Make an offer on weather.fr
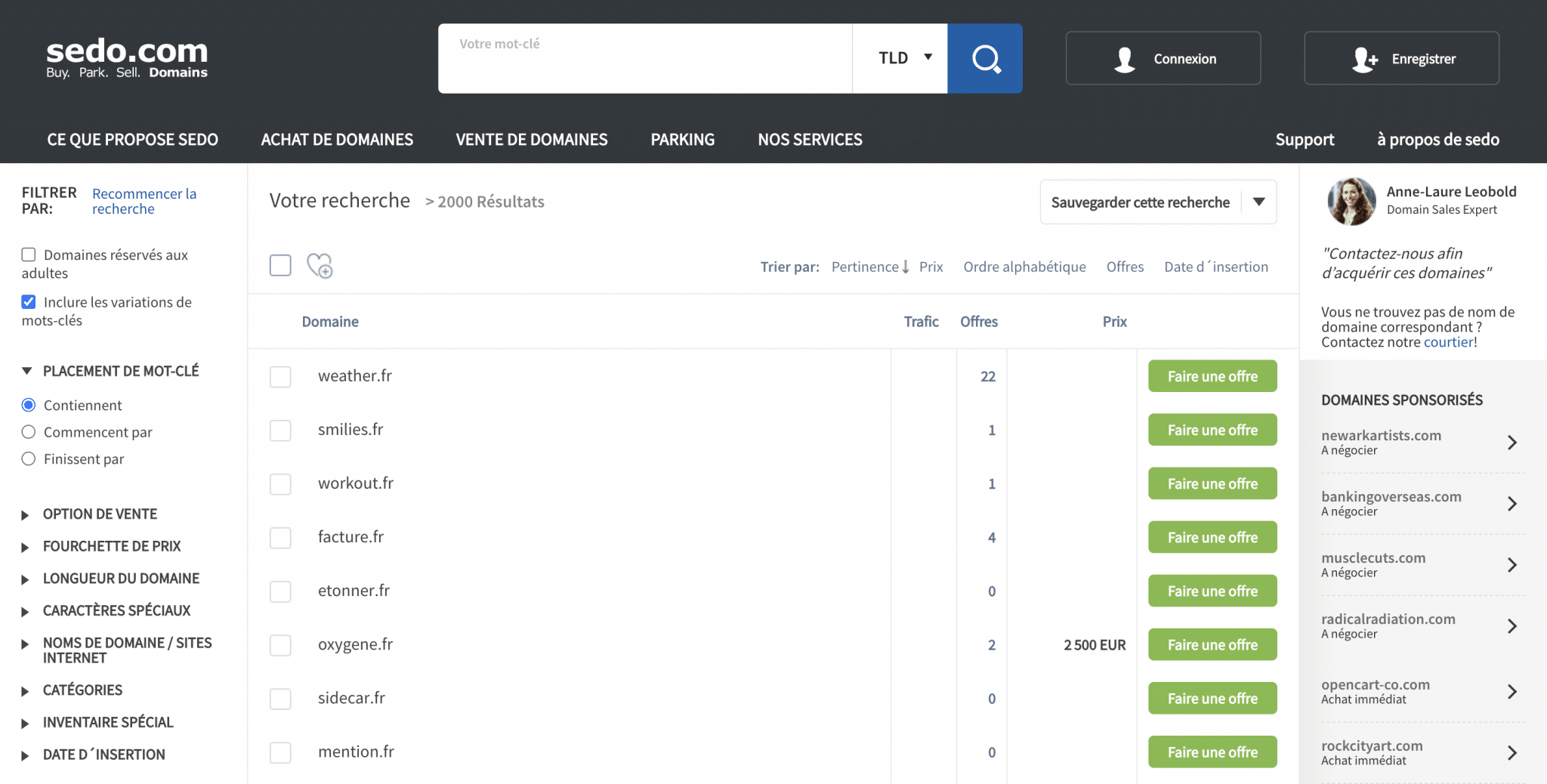1547x784 pixels. 1212,376
